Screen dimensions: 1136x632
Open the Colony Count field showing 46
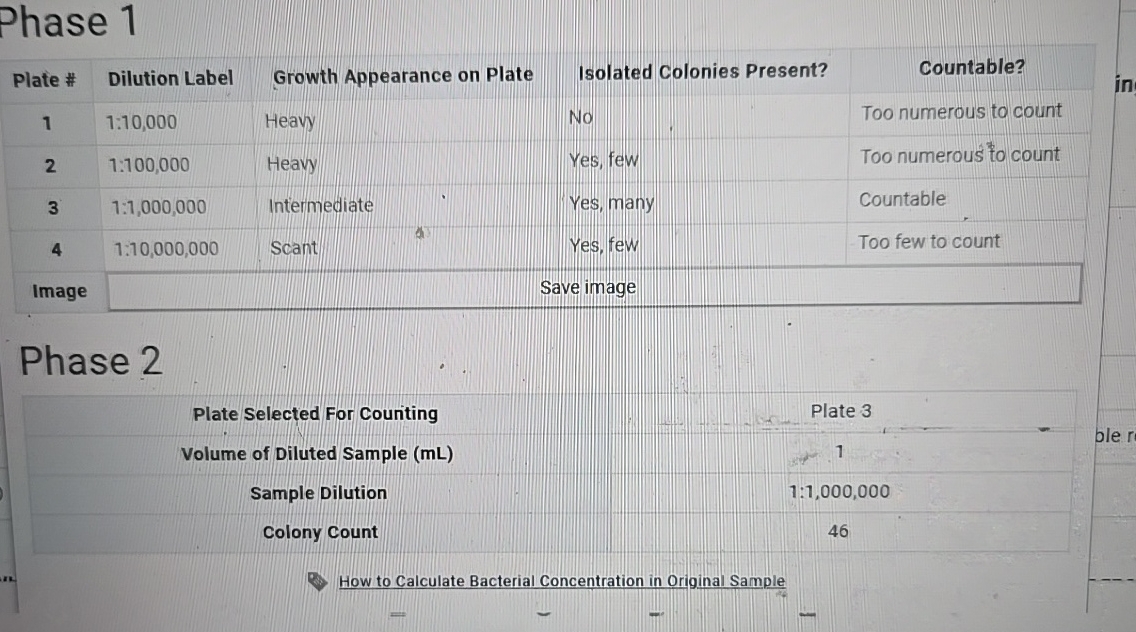click(838, 531)
